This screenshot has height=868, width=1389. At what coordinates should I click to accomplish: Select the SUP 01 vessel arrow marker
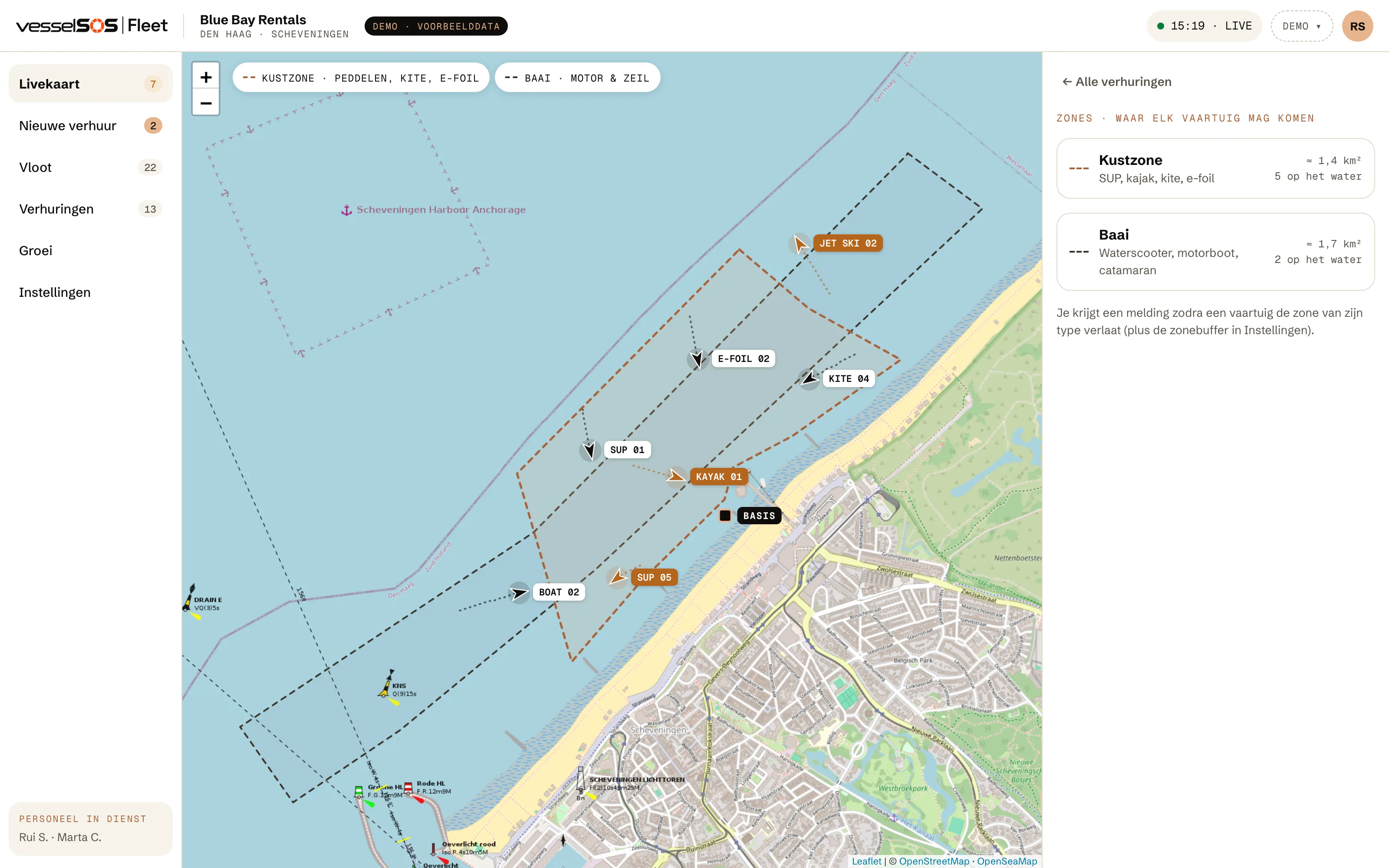(590, 450)
